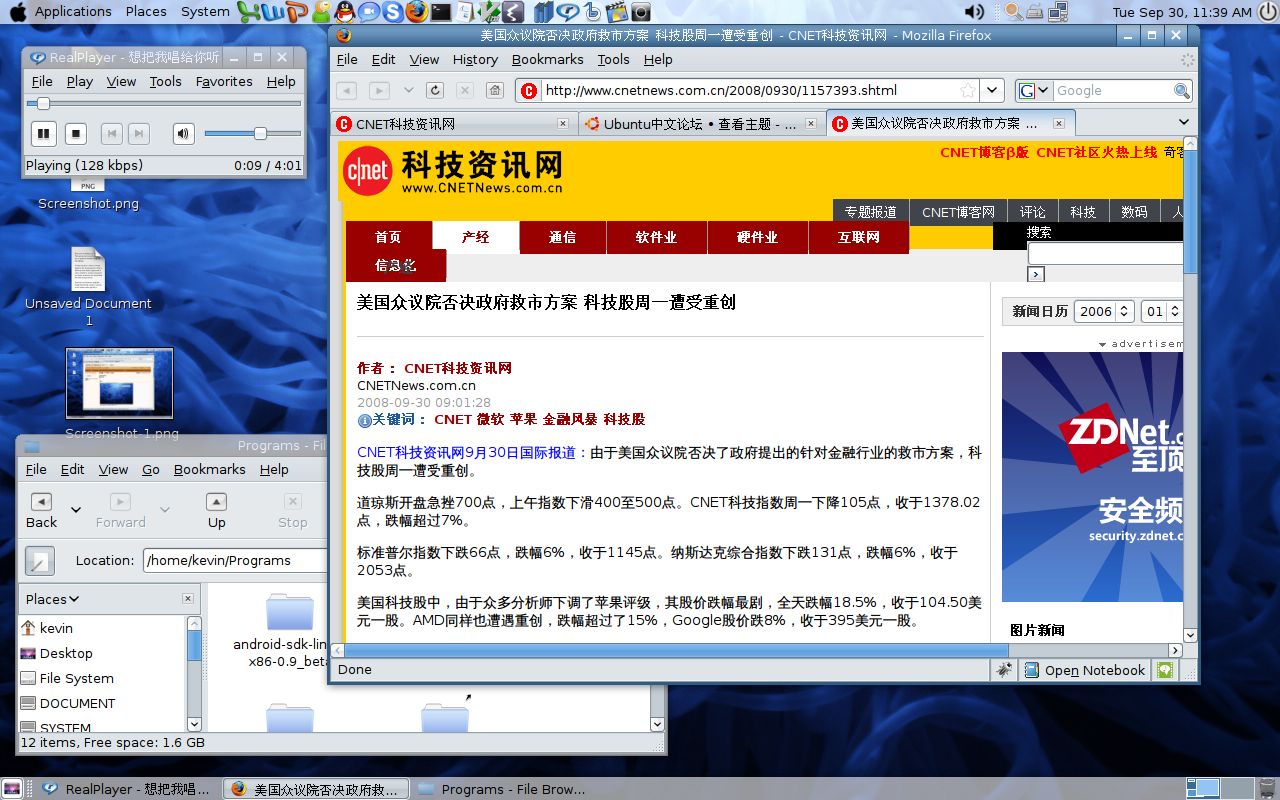Open 互联网 section on CNET site
Viewport: 1280px width, 800px height.
click(858, 237)
